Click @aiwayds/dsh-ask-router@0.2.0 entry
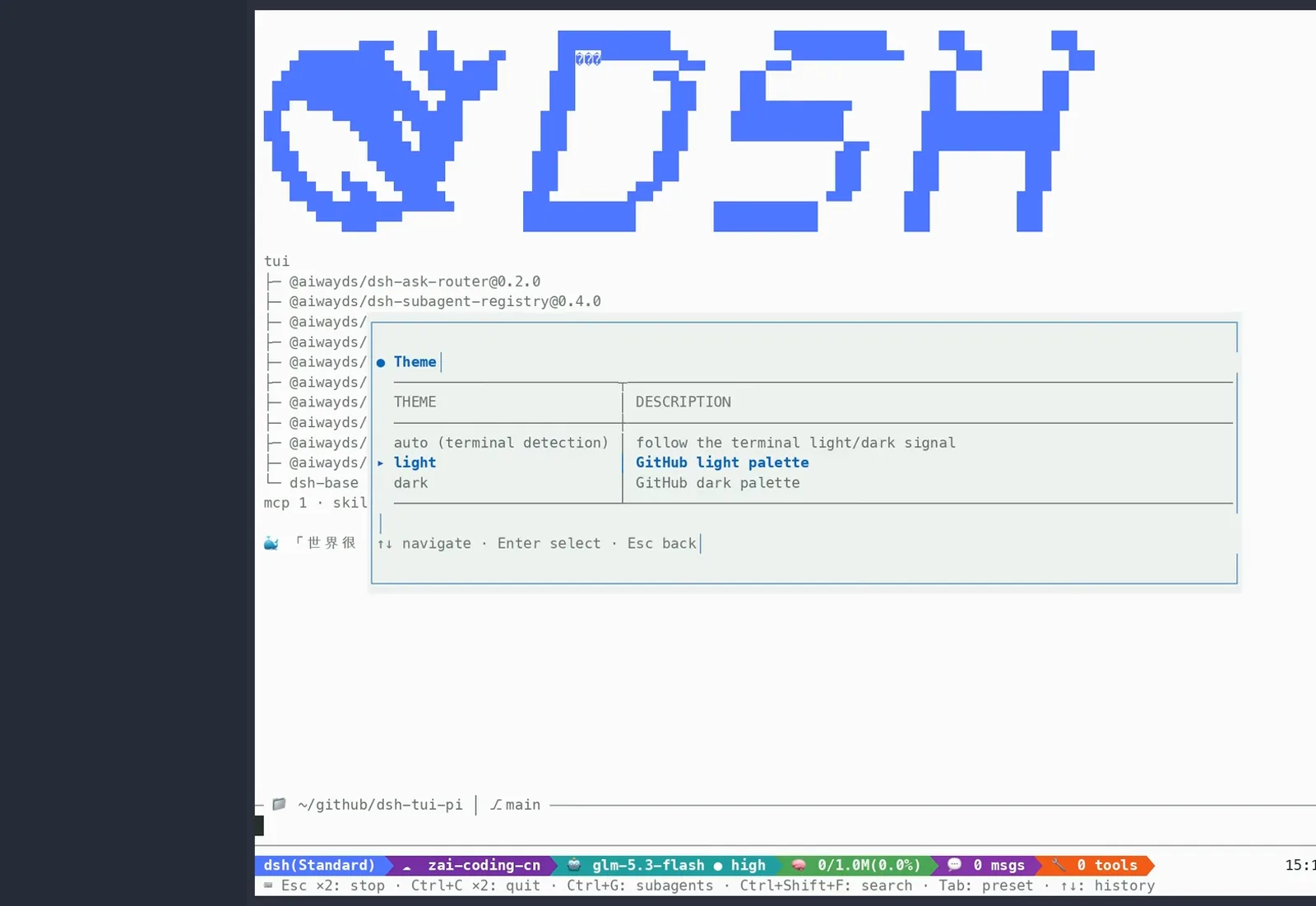Viewport: 1316px width, 906px height. click(415, 281)
